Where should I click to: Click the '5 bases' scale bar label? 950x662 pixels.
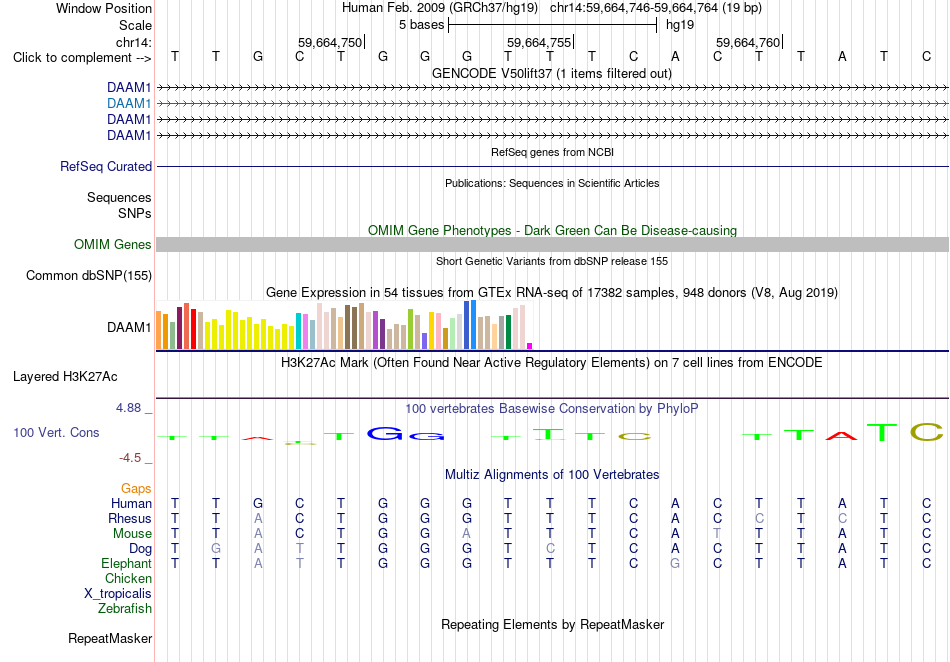tap(421, 25)
